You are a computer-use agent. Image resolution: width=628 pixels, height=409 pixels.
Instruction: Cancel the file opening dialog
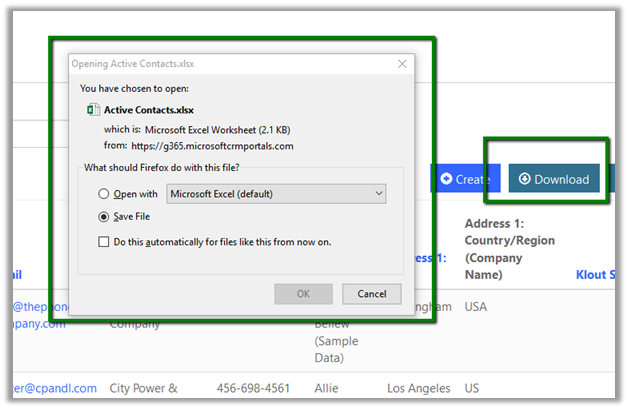371,294
